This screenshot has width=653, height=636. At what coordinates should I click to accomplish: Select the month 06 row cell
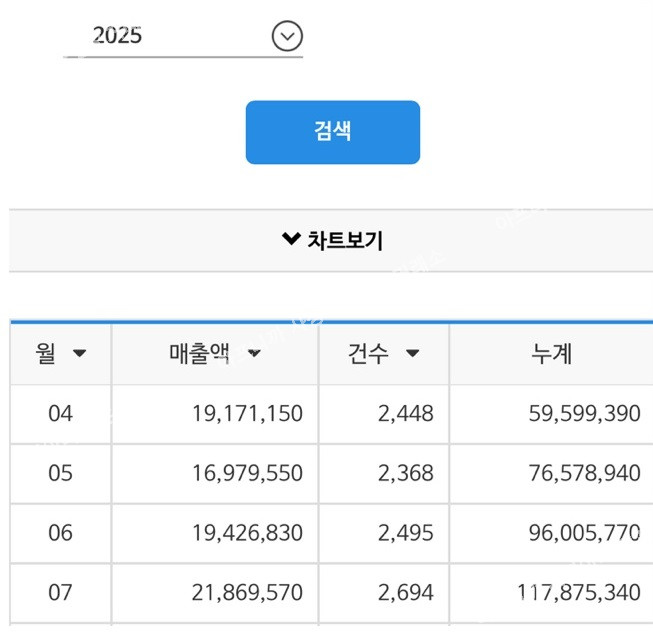coord(61,533)
